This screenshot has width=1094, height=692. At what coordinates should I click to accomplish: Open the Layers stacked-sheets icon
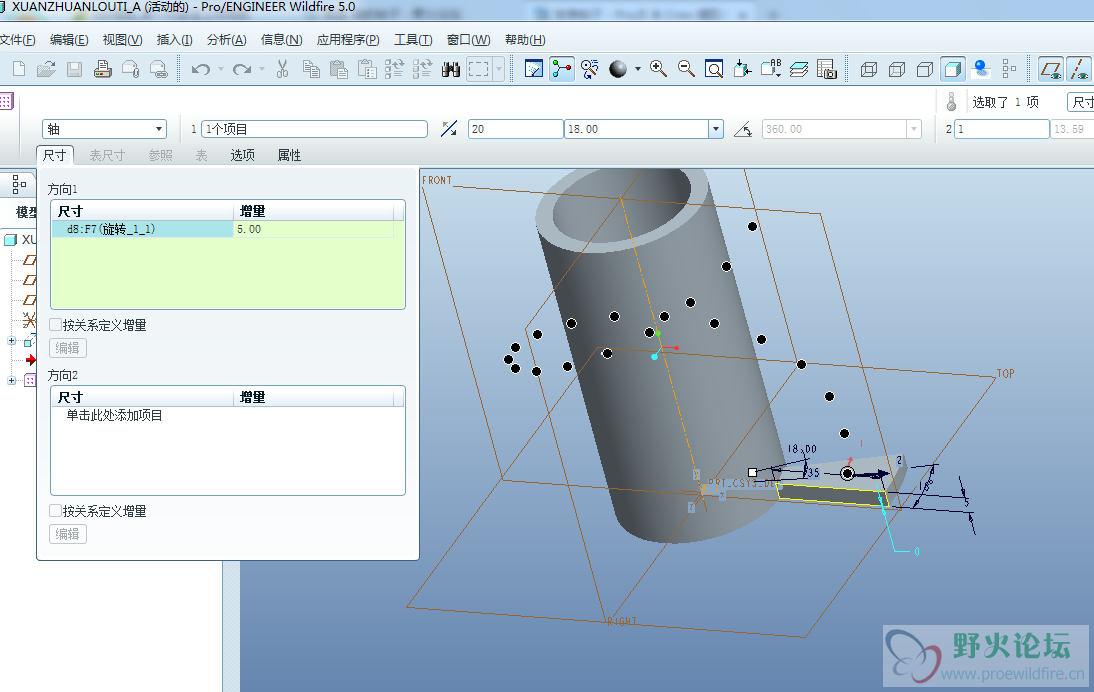(799, 69)
